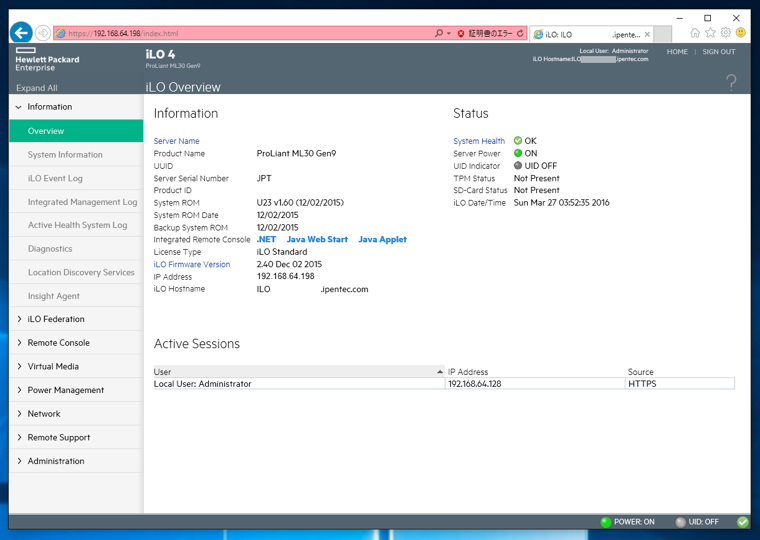Click the green System Health OK icon

point(518,141)
